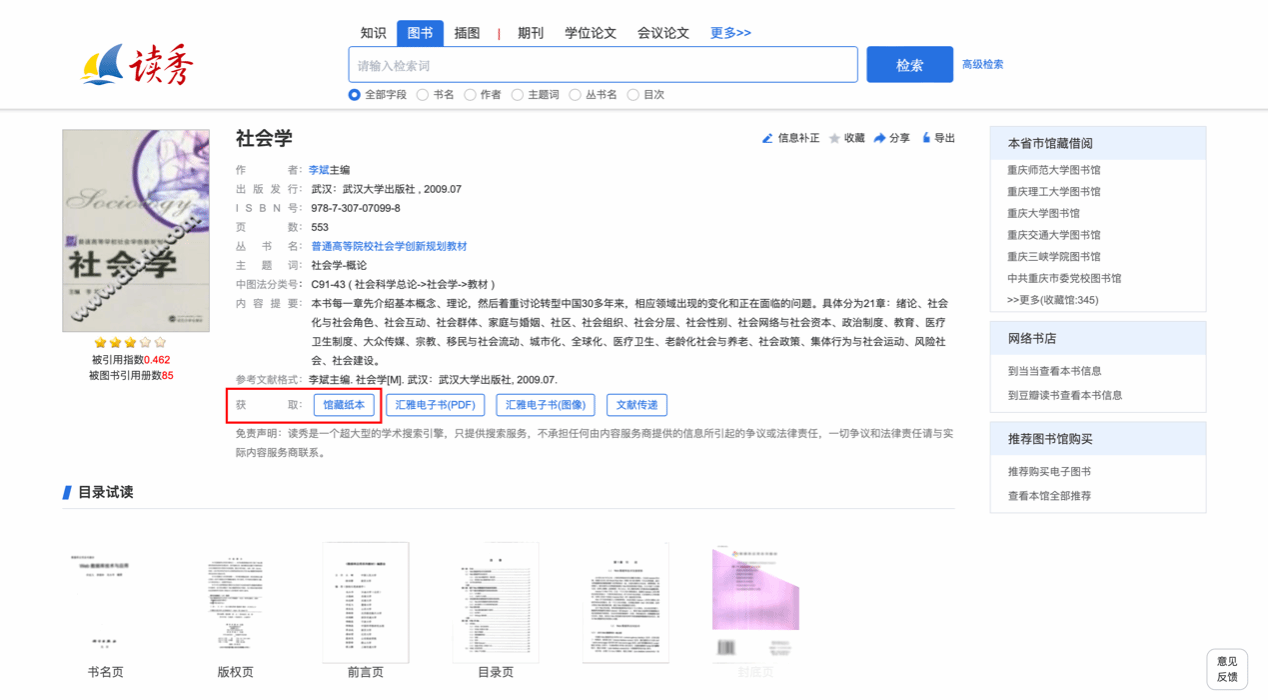Expand 更多>> search categories

pyautogui.click(x=730, y=33)
